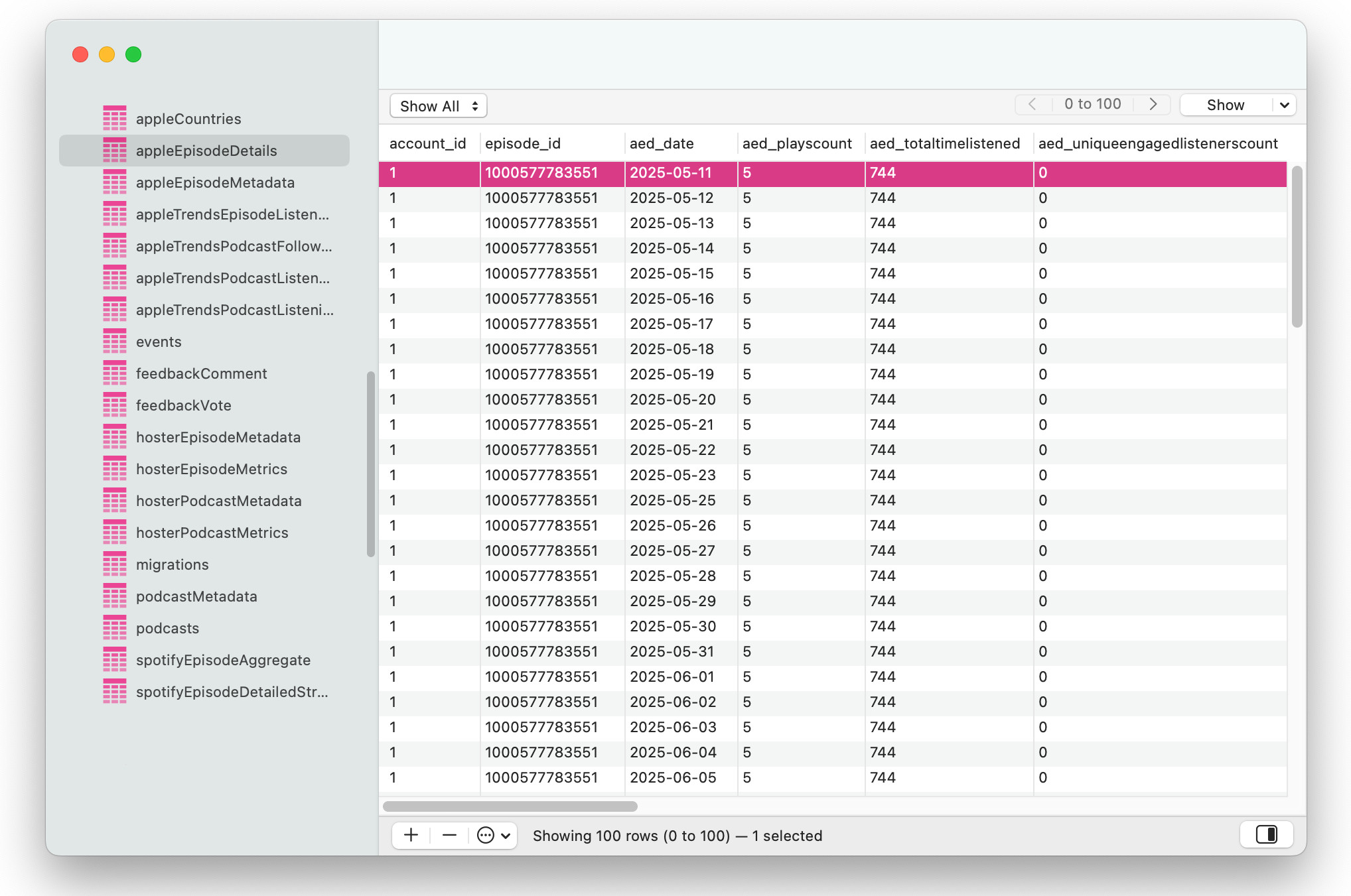Click the vertical scrollbar of the data grid
This screenshot has width=1351, height=896.
coord(1297,247)
